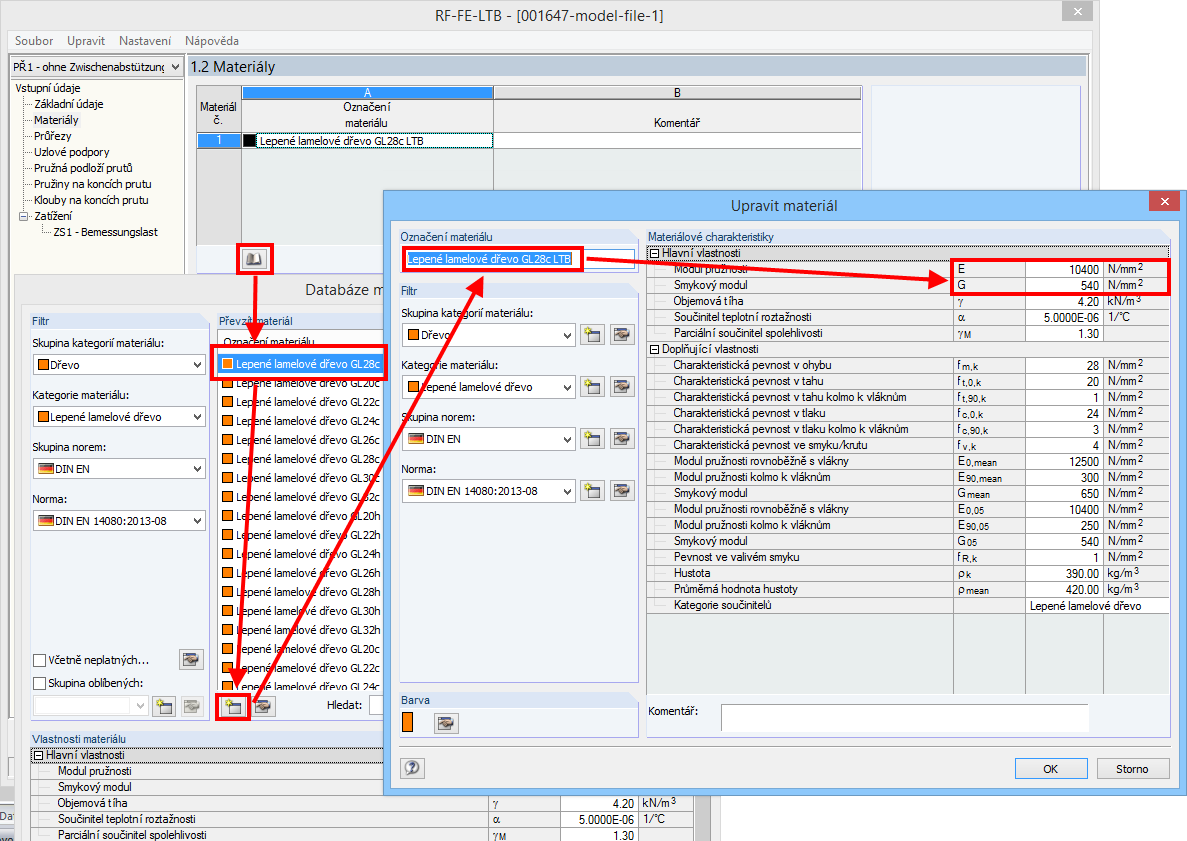Select Materiály in navigator tree
Viewport: 1187px width, 841px height.
tap(56, 120)
